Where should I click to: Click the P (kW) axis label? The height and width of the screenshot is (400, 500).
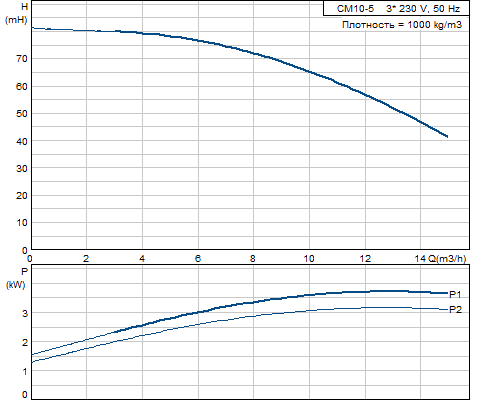[x=16, y=278]
